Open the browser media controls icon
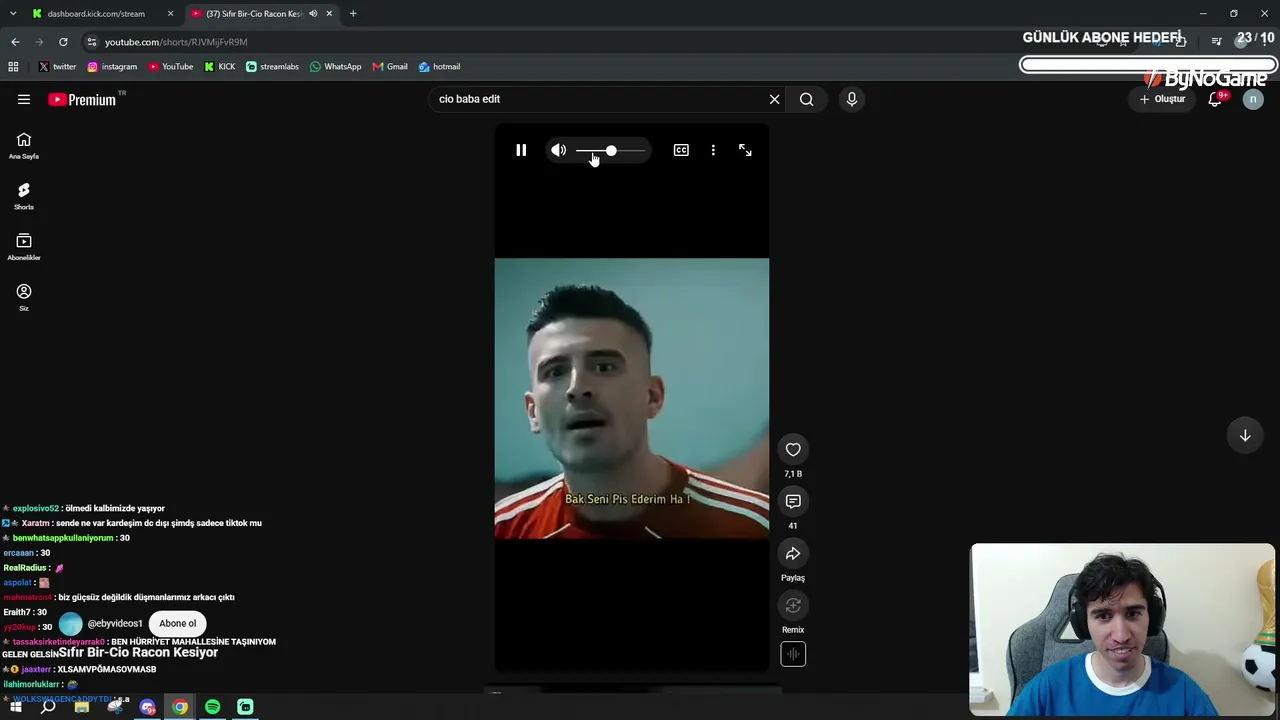The width and height of the screenshot is (1280, 720). [1216, 42]
